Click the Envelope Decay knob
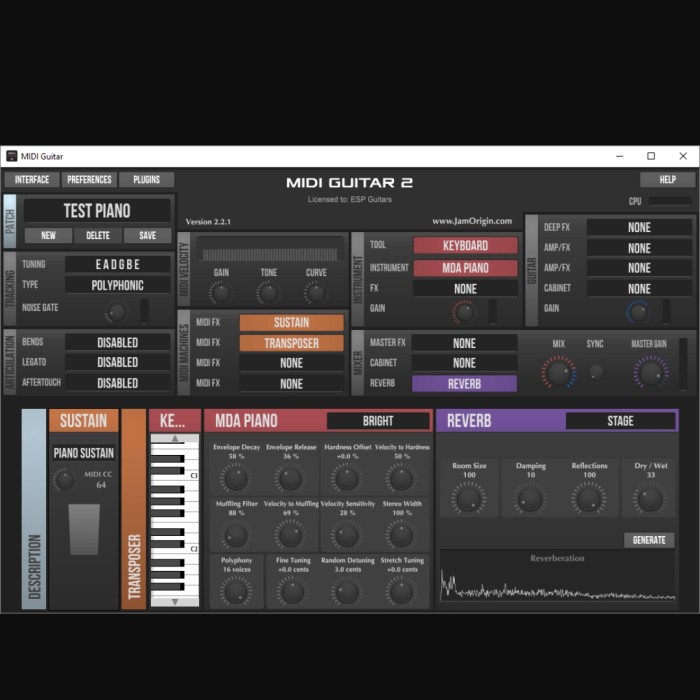Viewport: 700px width, 700px height. 235,479
